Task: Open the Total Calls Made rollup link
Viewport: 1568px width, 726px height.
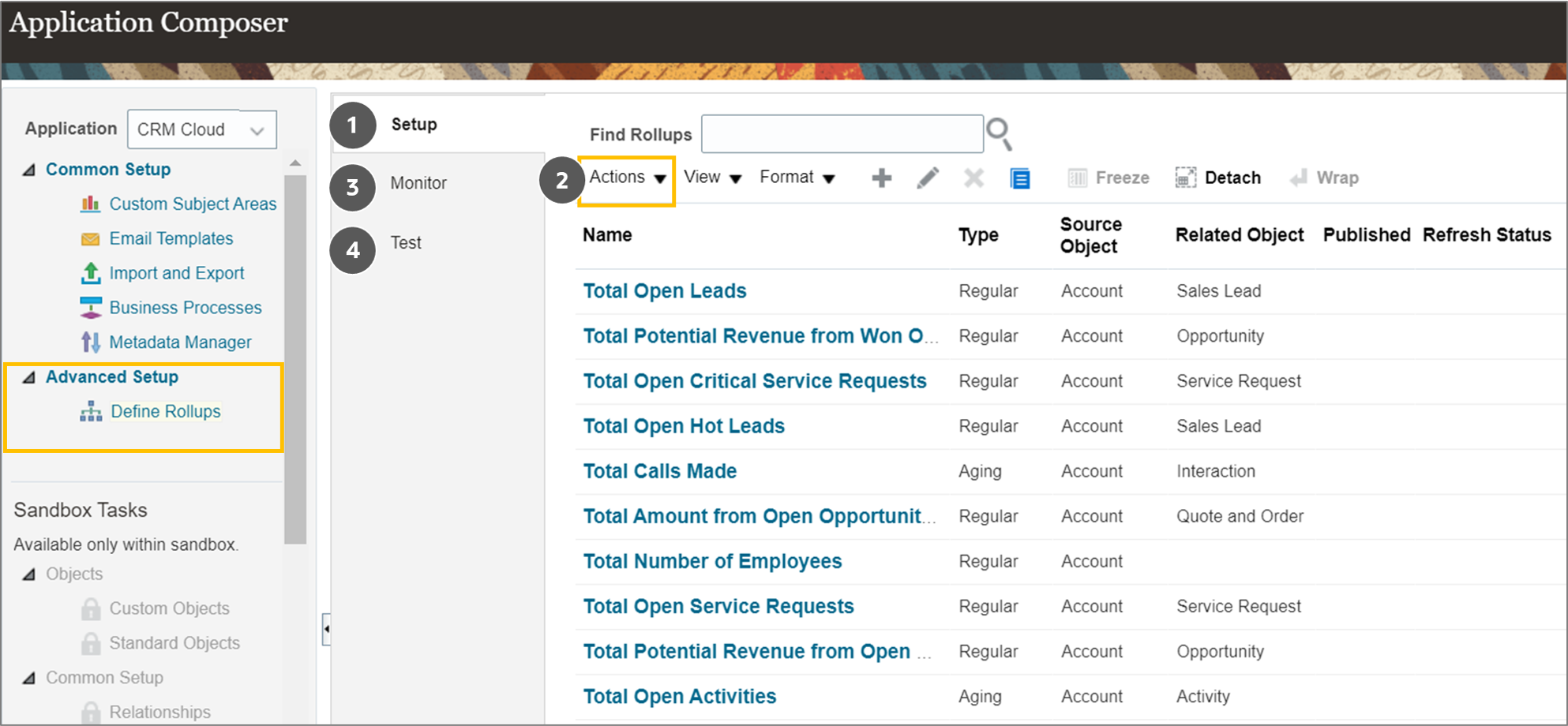Action: click(660, 471)
